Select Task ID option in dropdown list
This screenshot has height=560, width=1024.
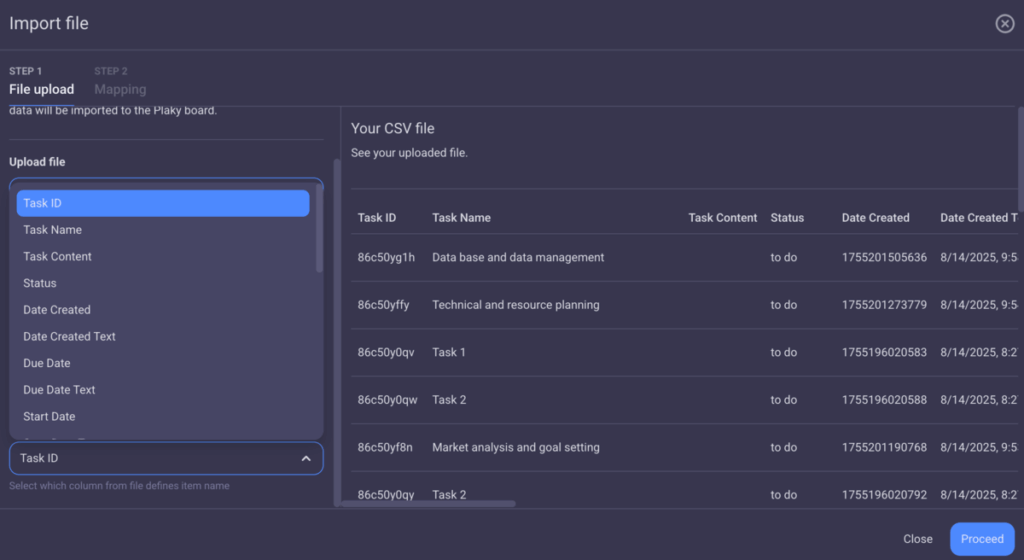163,203
